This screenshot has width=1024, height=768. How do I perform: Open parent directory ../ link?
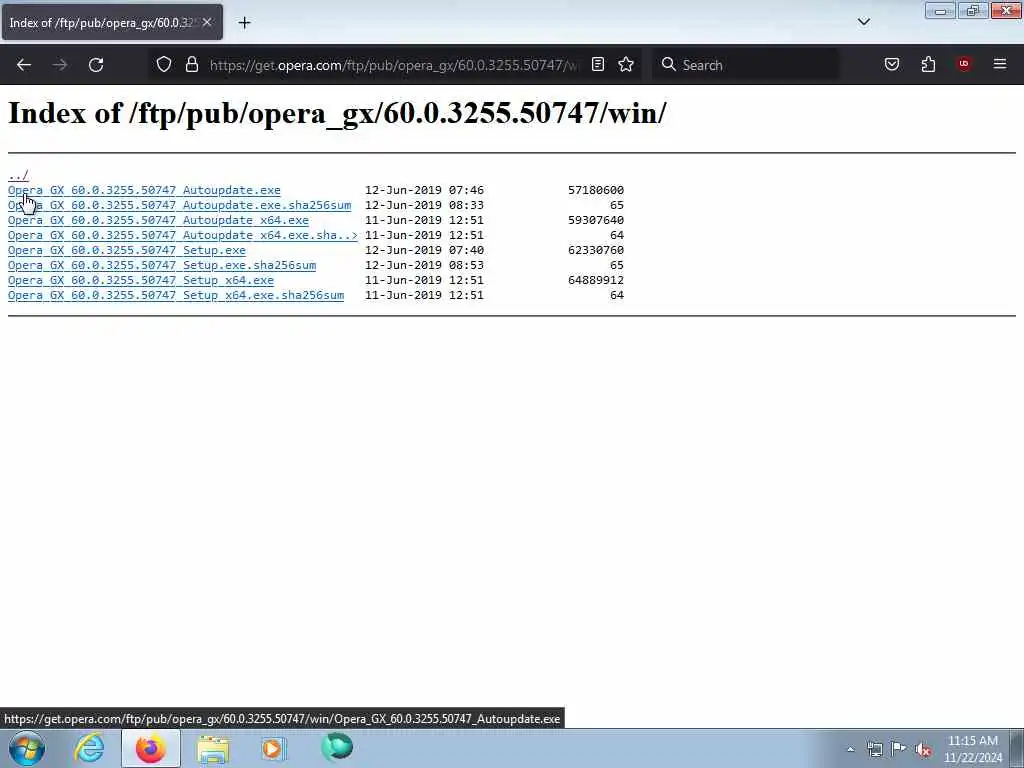(x=18, y=175)
